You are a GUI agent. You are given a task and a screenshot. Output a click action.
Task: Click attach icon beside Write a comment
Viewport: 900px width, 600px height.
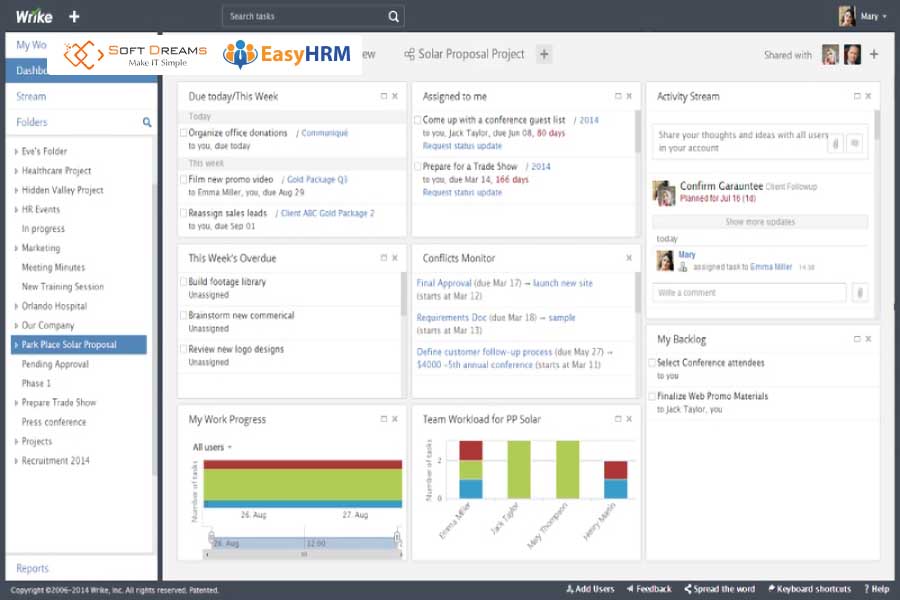pos(860,293)
